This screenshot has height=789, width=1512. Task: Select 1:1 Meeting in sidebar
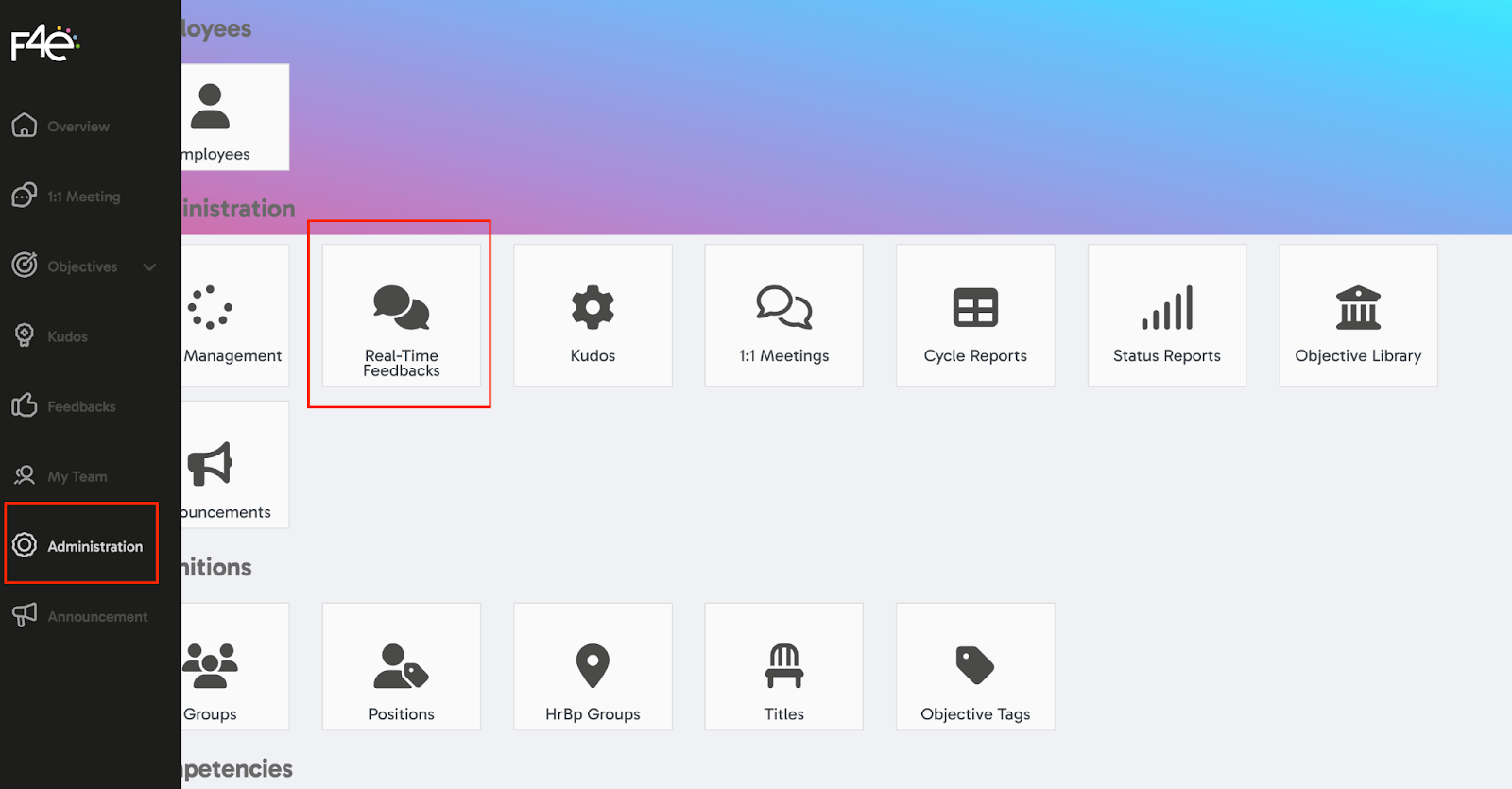pyautogui.click(x=83, y=197)
